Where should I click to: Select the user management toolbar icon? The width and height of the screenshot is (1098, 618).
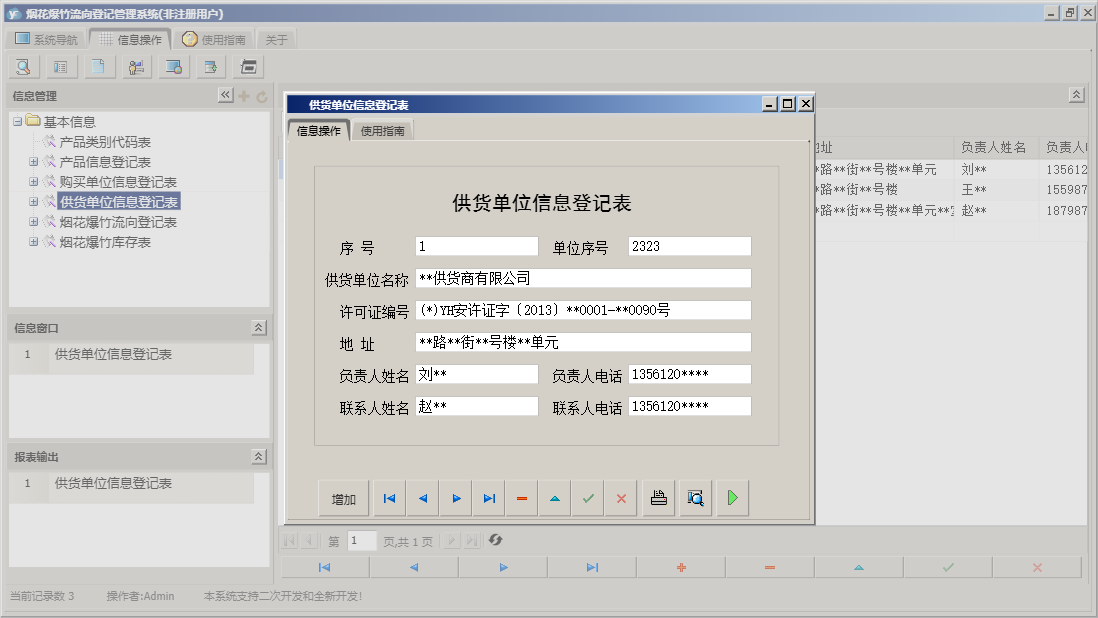tap(135, 66)
